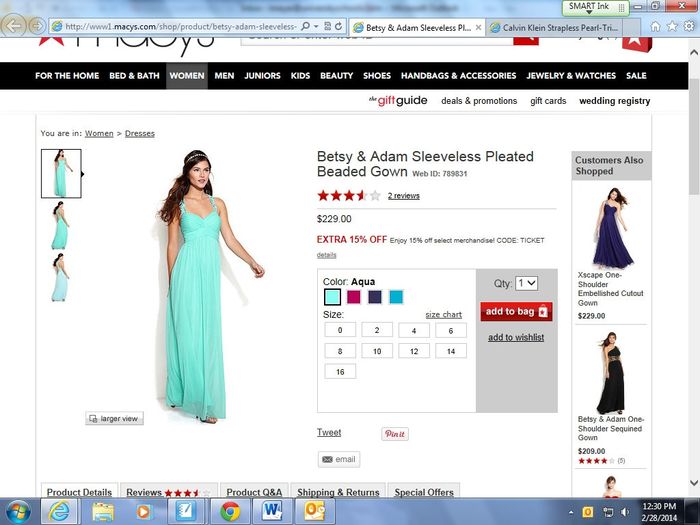Click add to wishlist link
700x525 pixels.
coord(516,338)
